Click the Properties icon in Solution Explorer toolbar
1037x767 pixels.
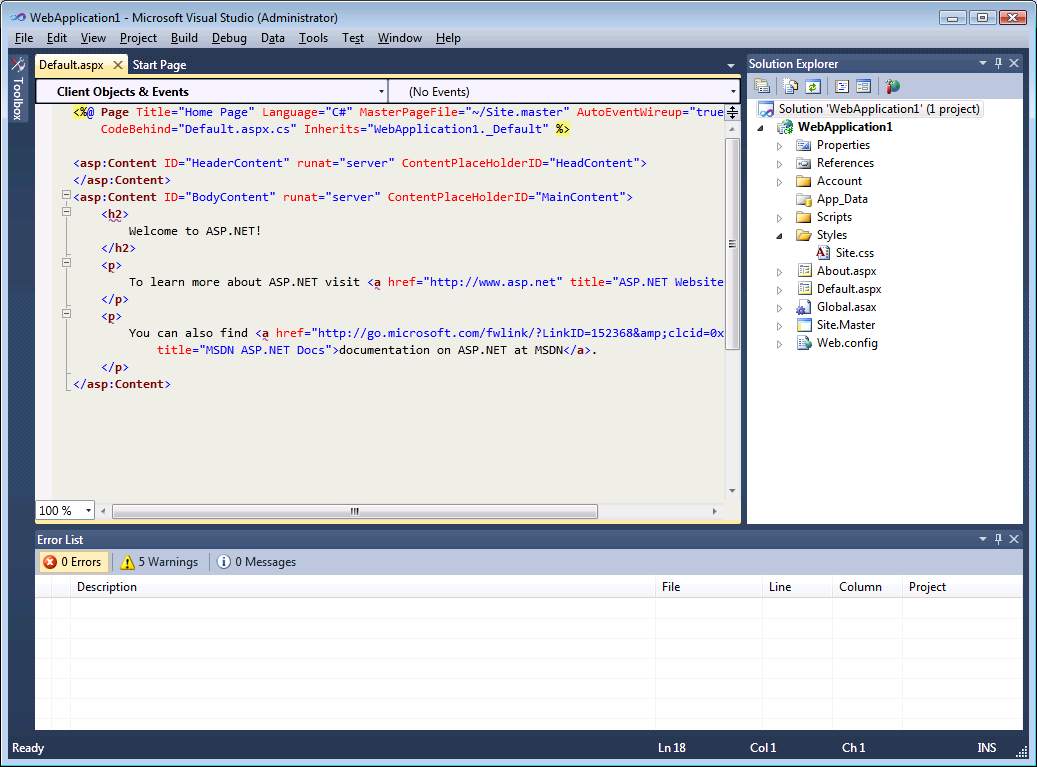(762, 87)
